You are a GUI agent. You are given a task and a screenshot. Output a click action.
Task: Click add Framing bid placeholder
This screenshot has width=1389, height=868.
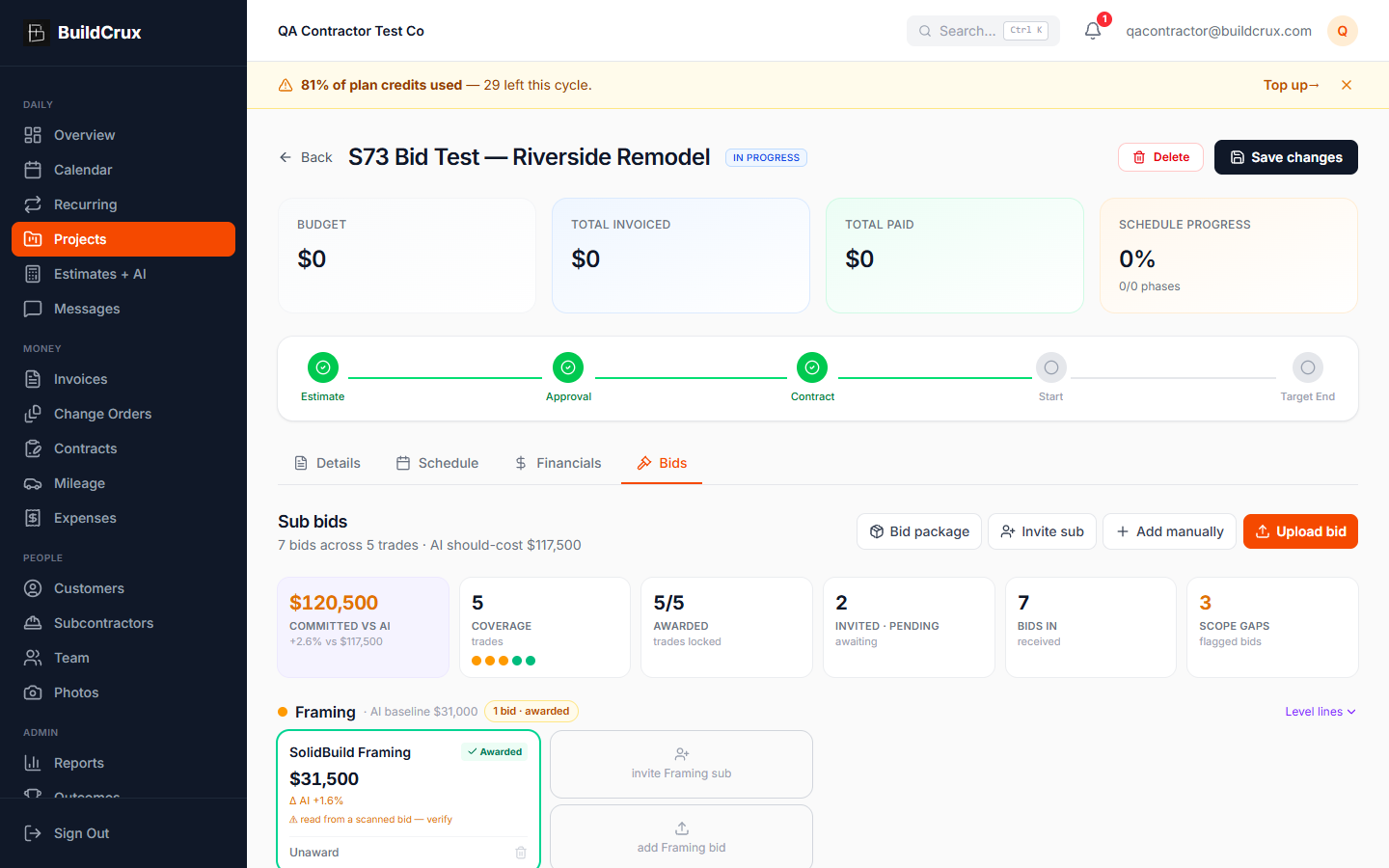[681, 837]
